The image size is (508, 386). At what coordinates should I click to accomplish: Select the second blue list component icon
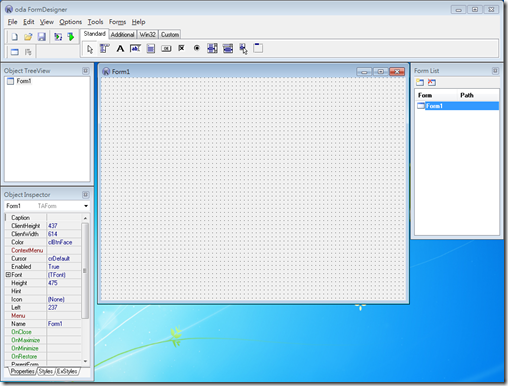pyautogui.click(x=228, y=49)
